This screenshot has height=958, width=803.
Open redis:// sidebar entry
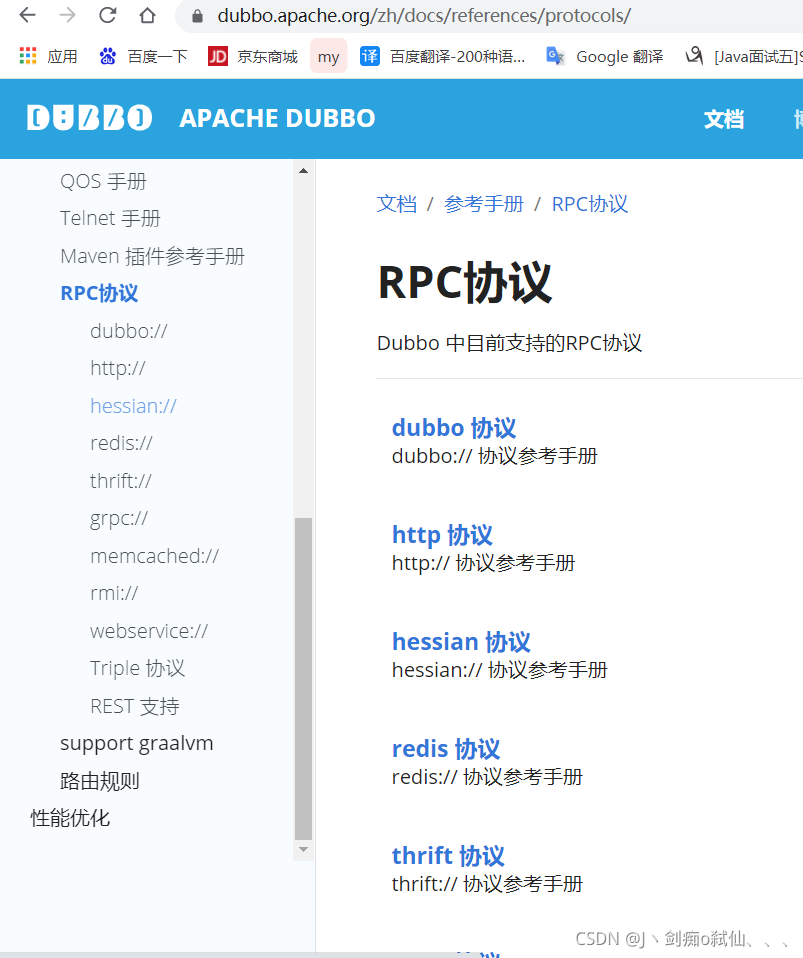click(x=121, y=443)
